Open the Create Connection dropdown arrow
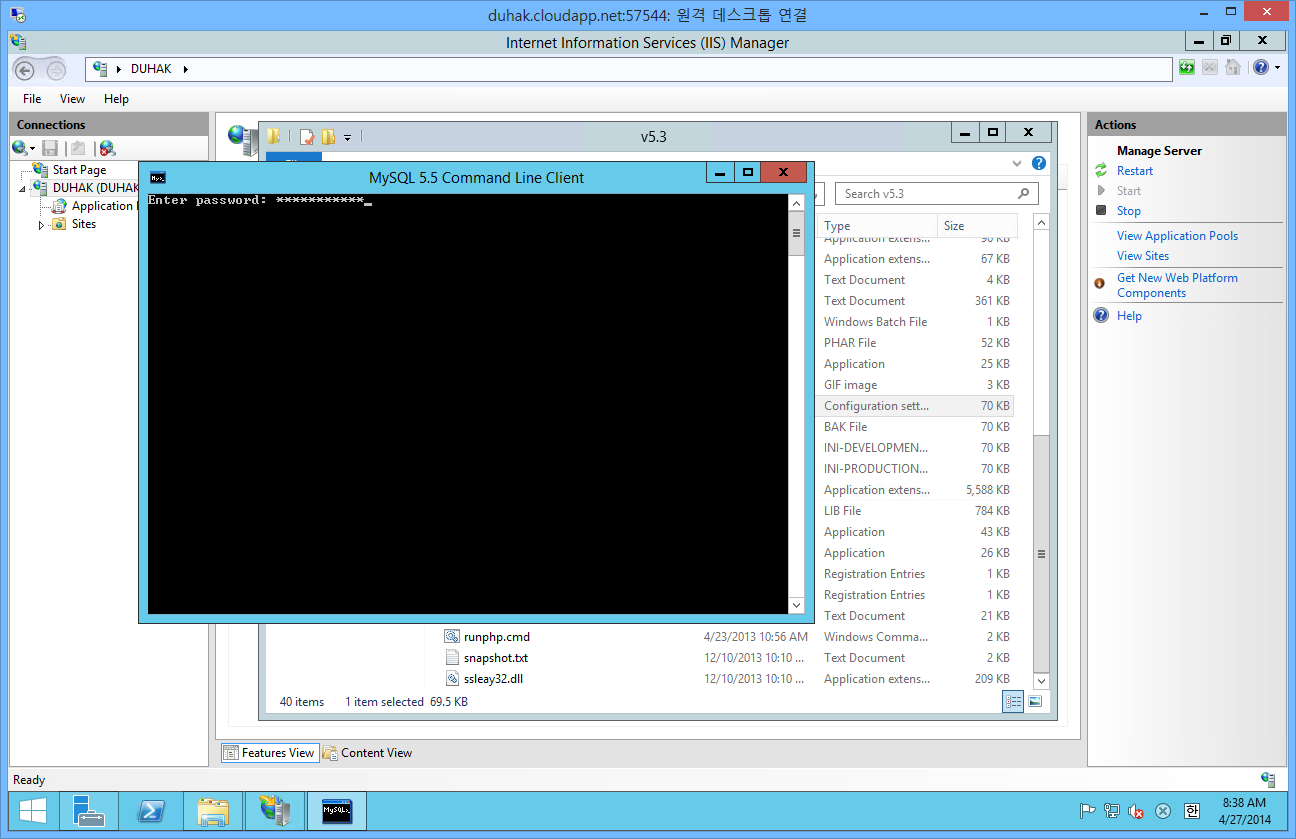 [x=32, y=149]
